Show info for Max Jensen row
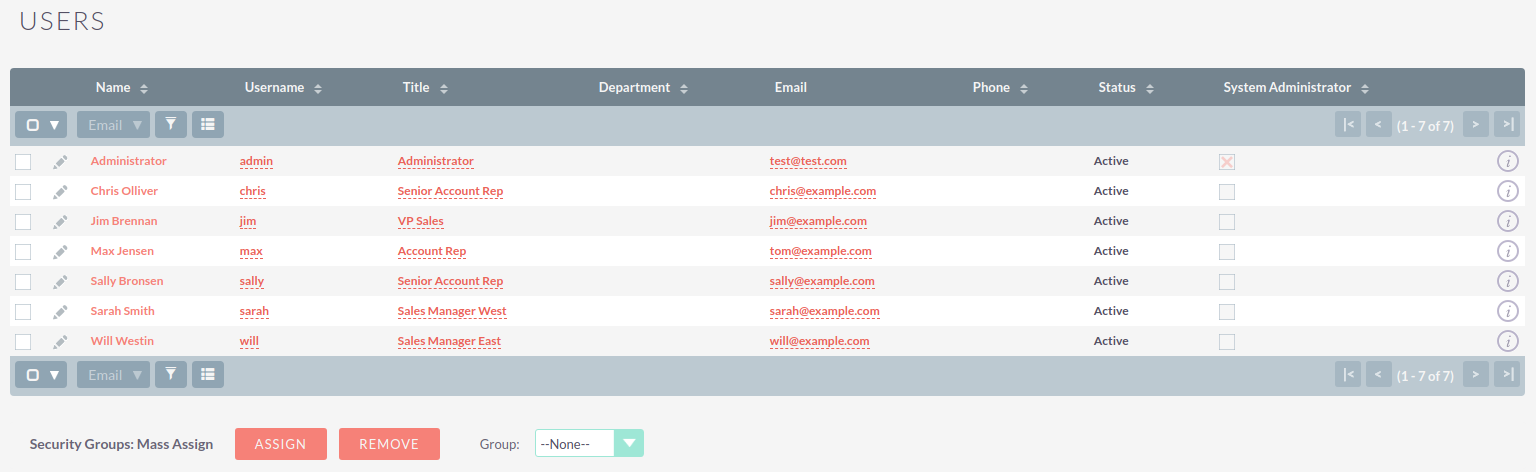 (1507, 251)
